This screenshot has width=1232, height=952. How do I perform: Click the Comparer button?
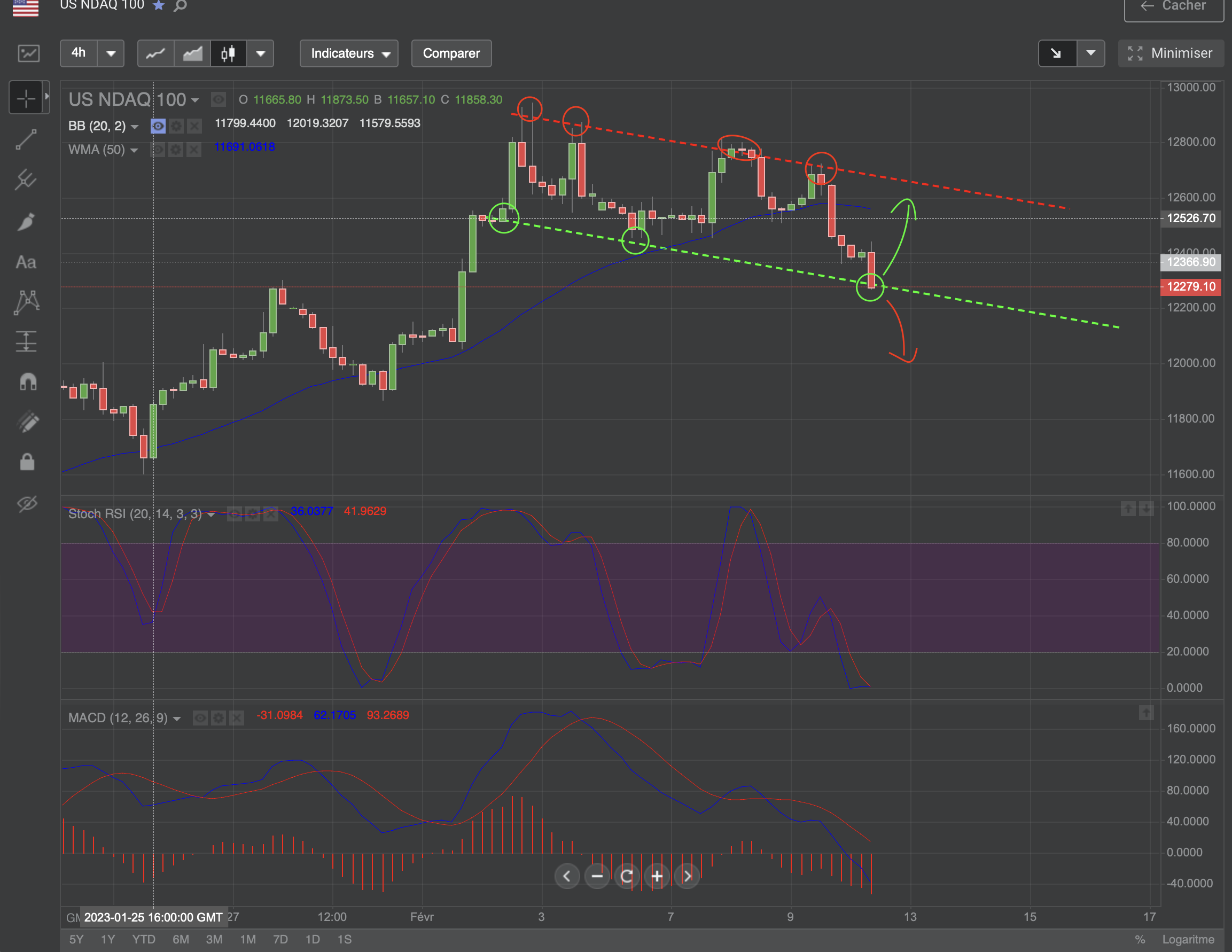point(451,53)
